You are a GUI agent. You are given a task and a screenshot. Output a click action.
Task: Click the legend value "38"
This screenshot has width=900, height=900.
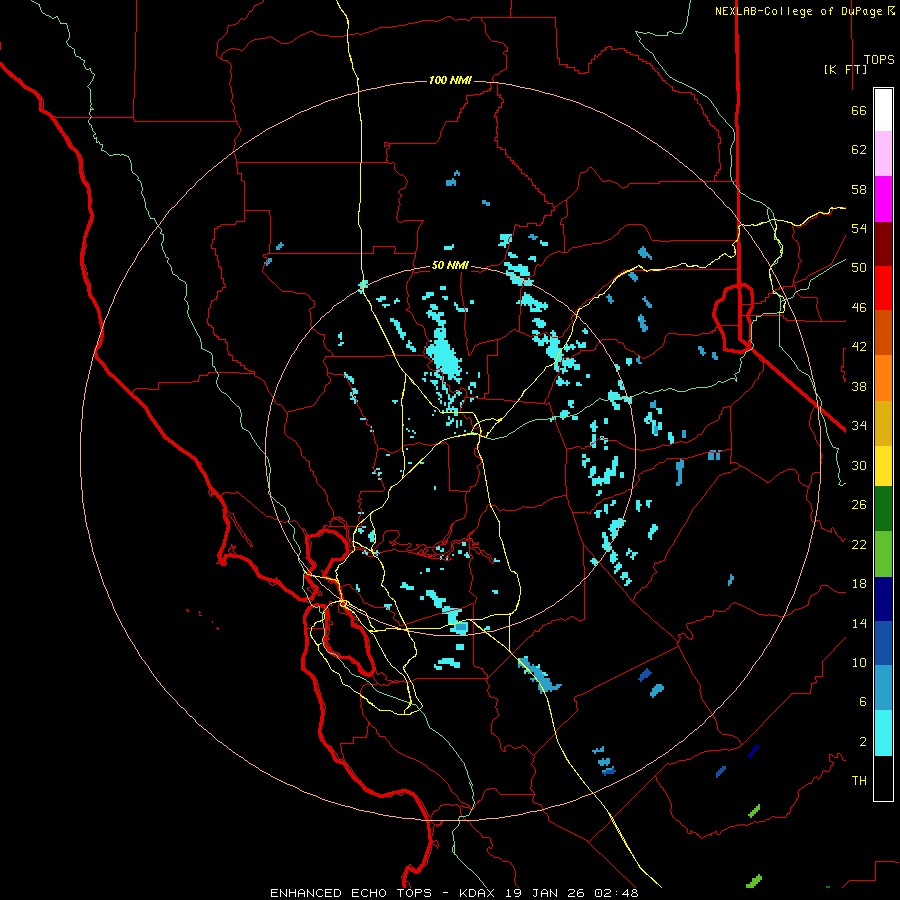(x=859, y=386)
